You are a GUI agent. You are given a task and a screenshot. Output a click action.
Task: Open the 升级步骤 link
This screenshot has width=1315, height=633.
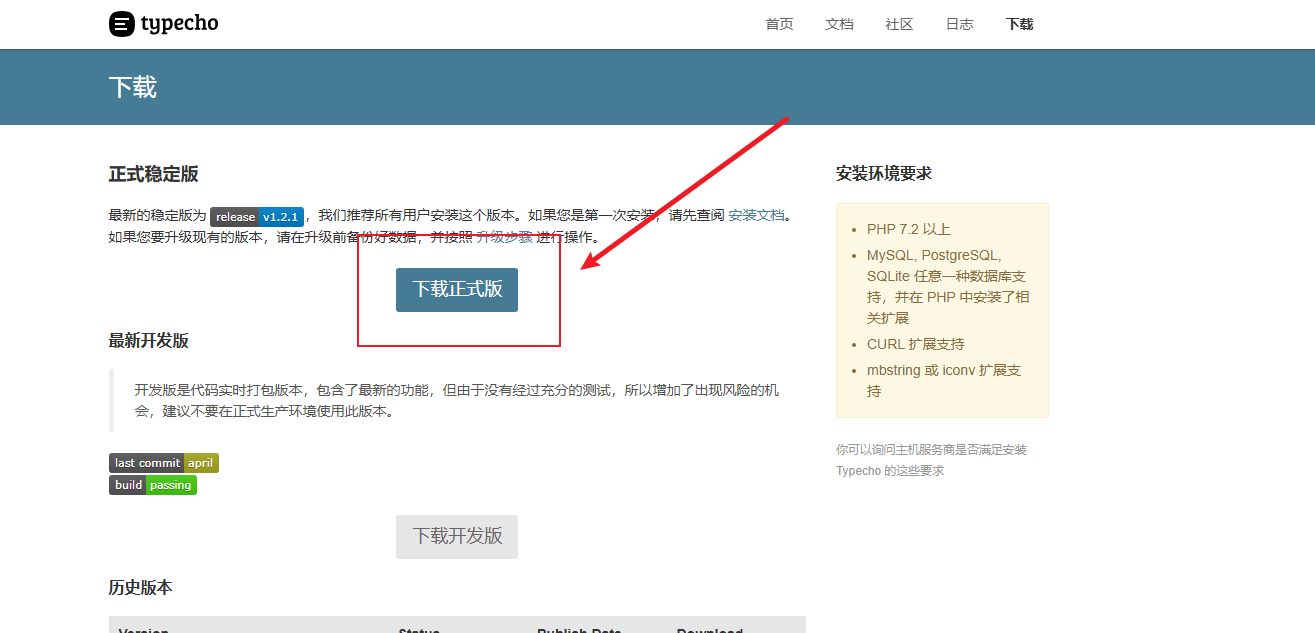(504, 237)
